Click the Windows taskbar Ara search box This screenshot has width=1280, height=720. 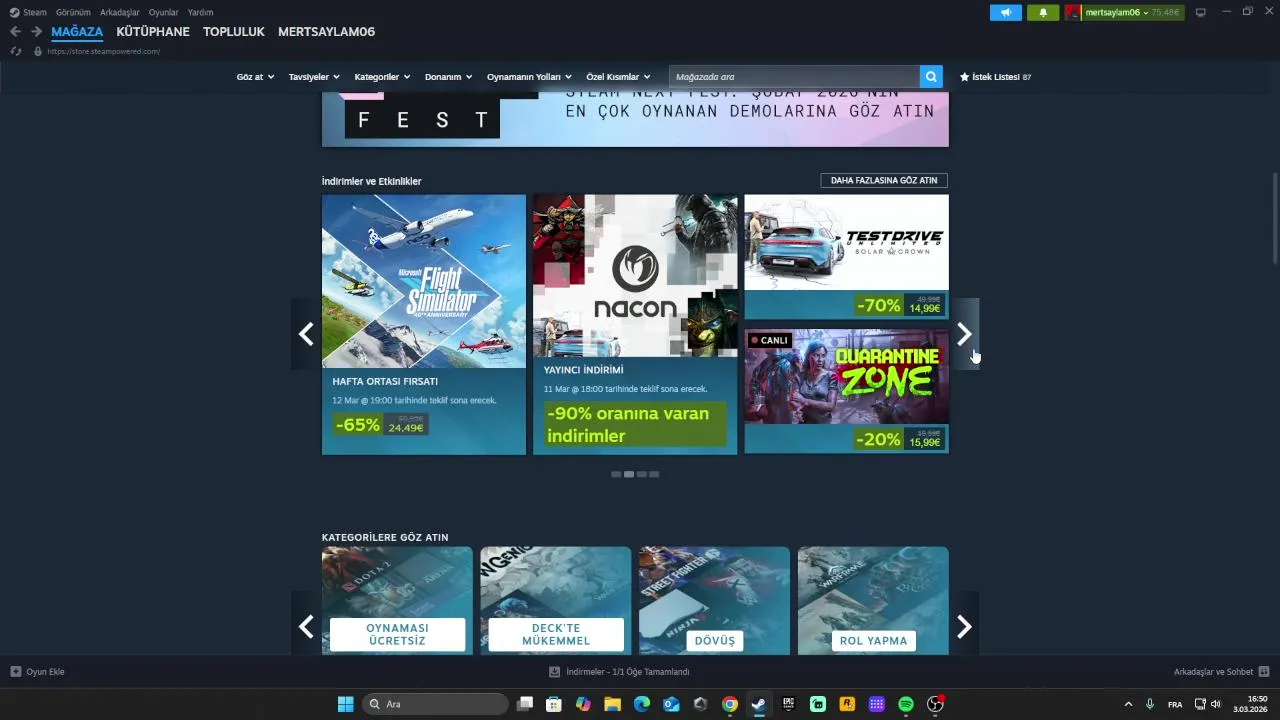click(x=435, y=704)
